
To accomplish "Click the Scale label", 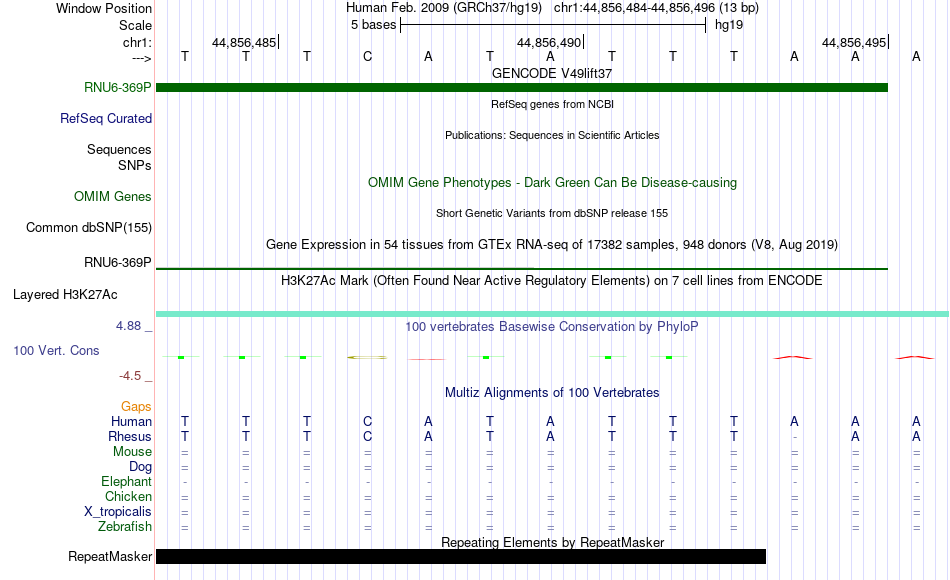I will (135, 25).
